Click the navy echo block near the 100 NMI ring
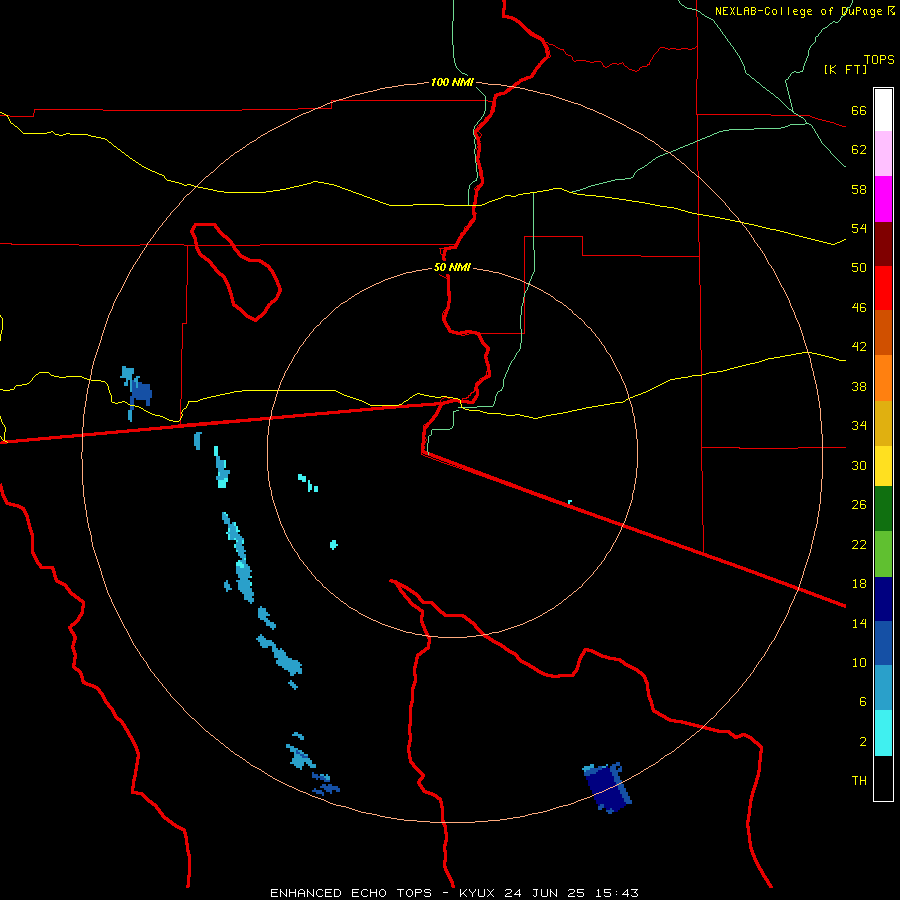Image resolution: width=900 pixels, height=900 pixels. click(607, 788)
